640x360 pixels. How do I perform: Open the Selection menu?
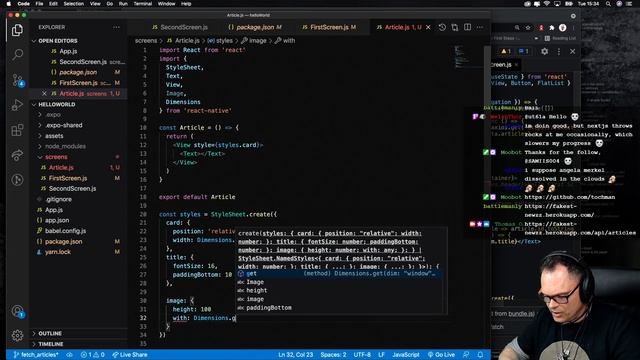(x=73, y=4)
